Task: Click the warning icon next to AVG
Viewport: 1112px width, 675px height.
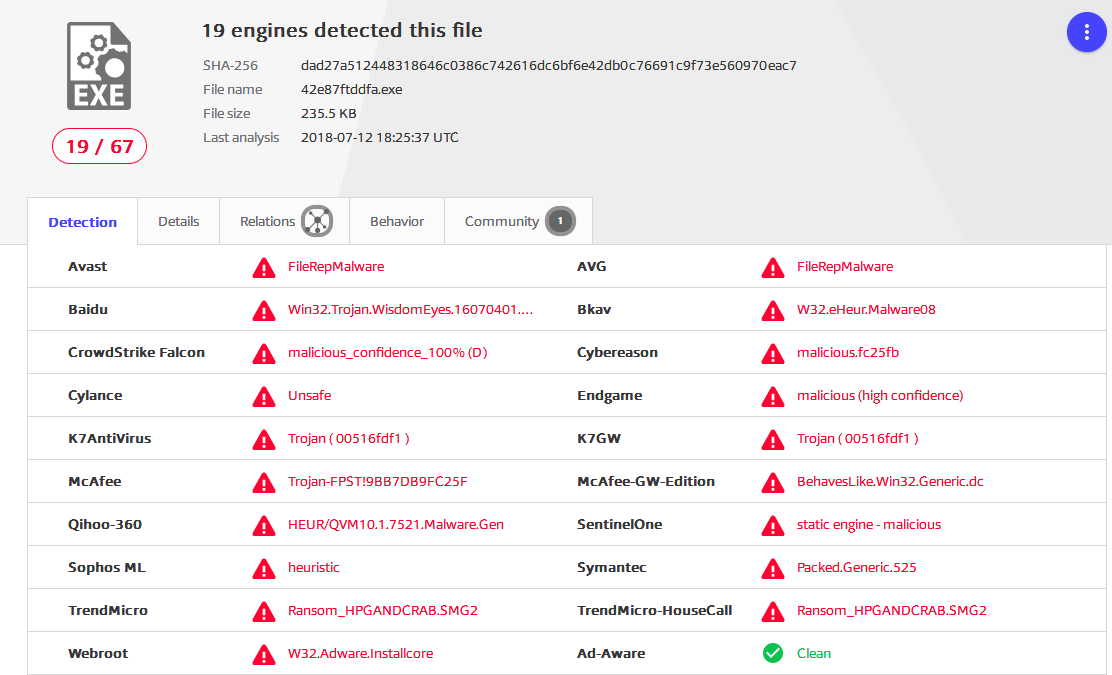Action: (x=773, y=268)
